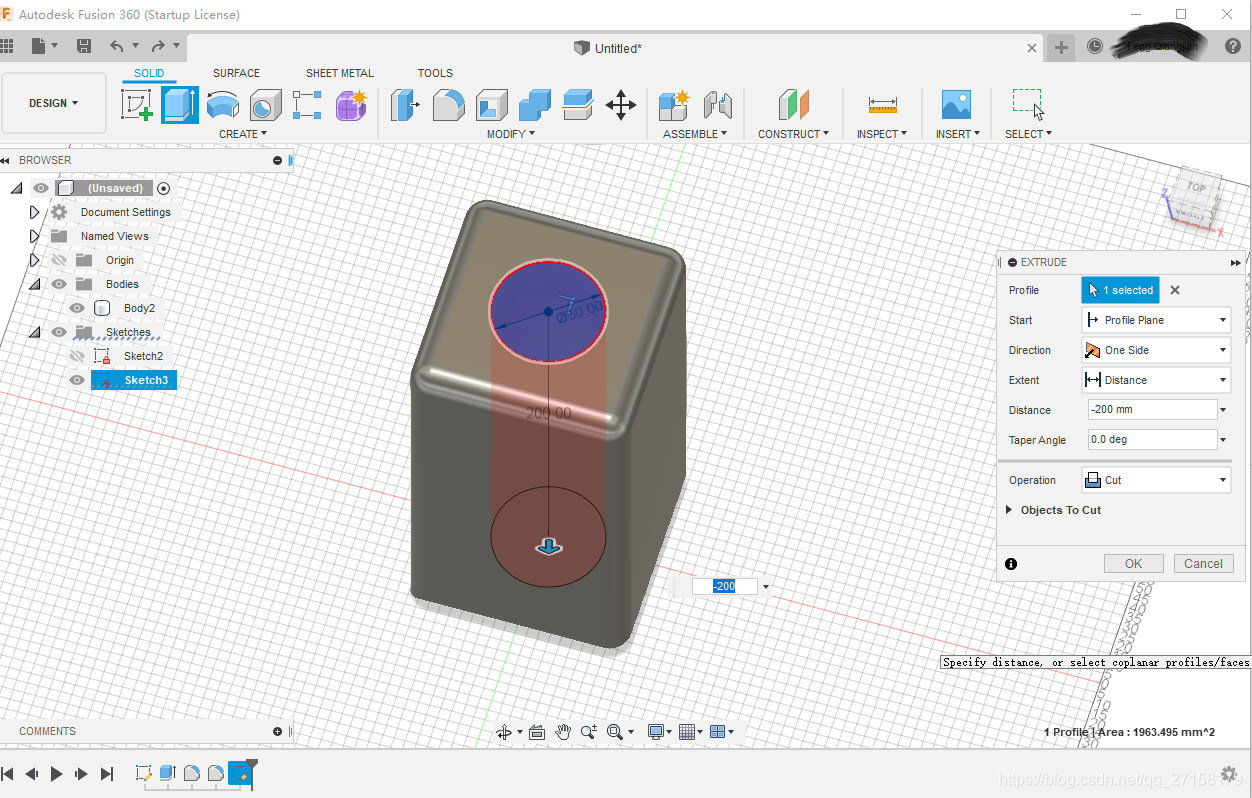
Task: Select the Create Sketch tool icon
Action: click(137, 104)
